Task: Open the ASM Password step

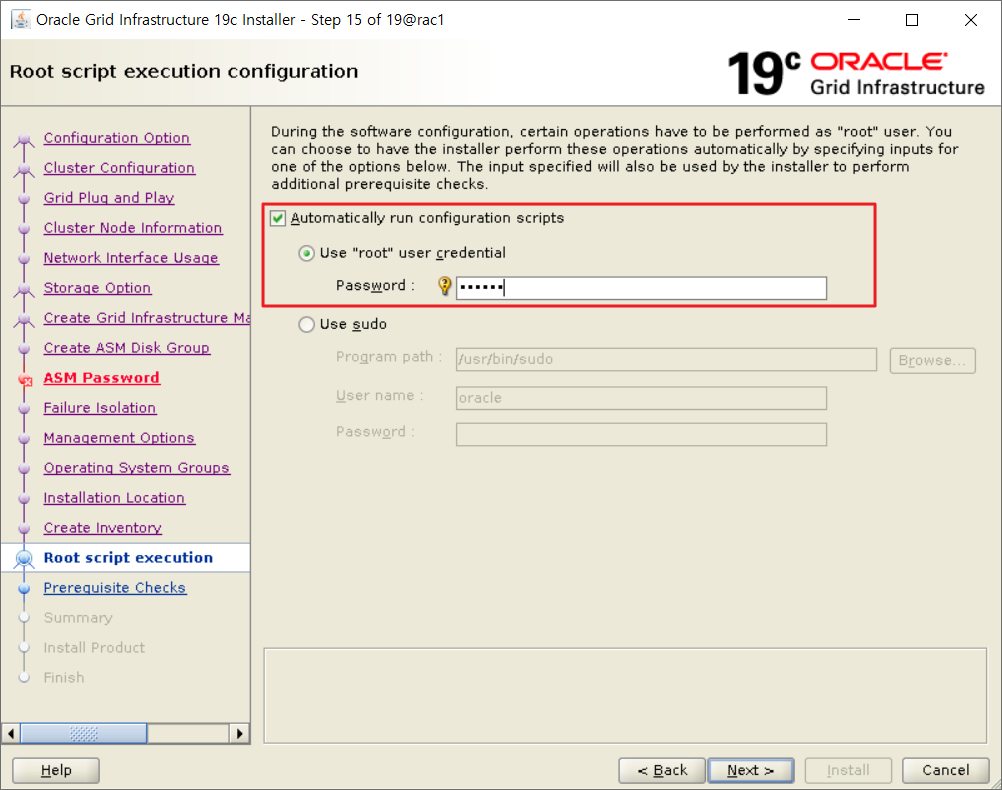Action: click(x=102, y=378)
